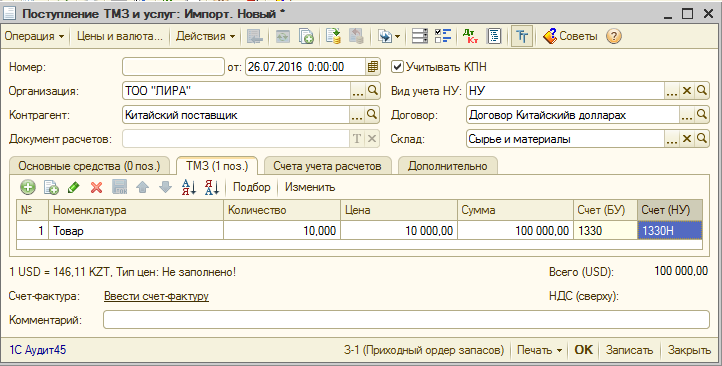Image resolution: width=722 pixels, height=366 pixels.
Task: Clear the Документ расчетов field
Action: click(372, 139)
